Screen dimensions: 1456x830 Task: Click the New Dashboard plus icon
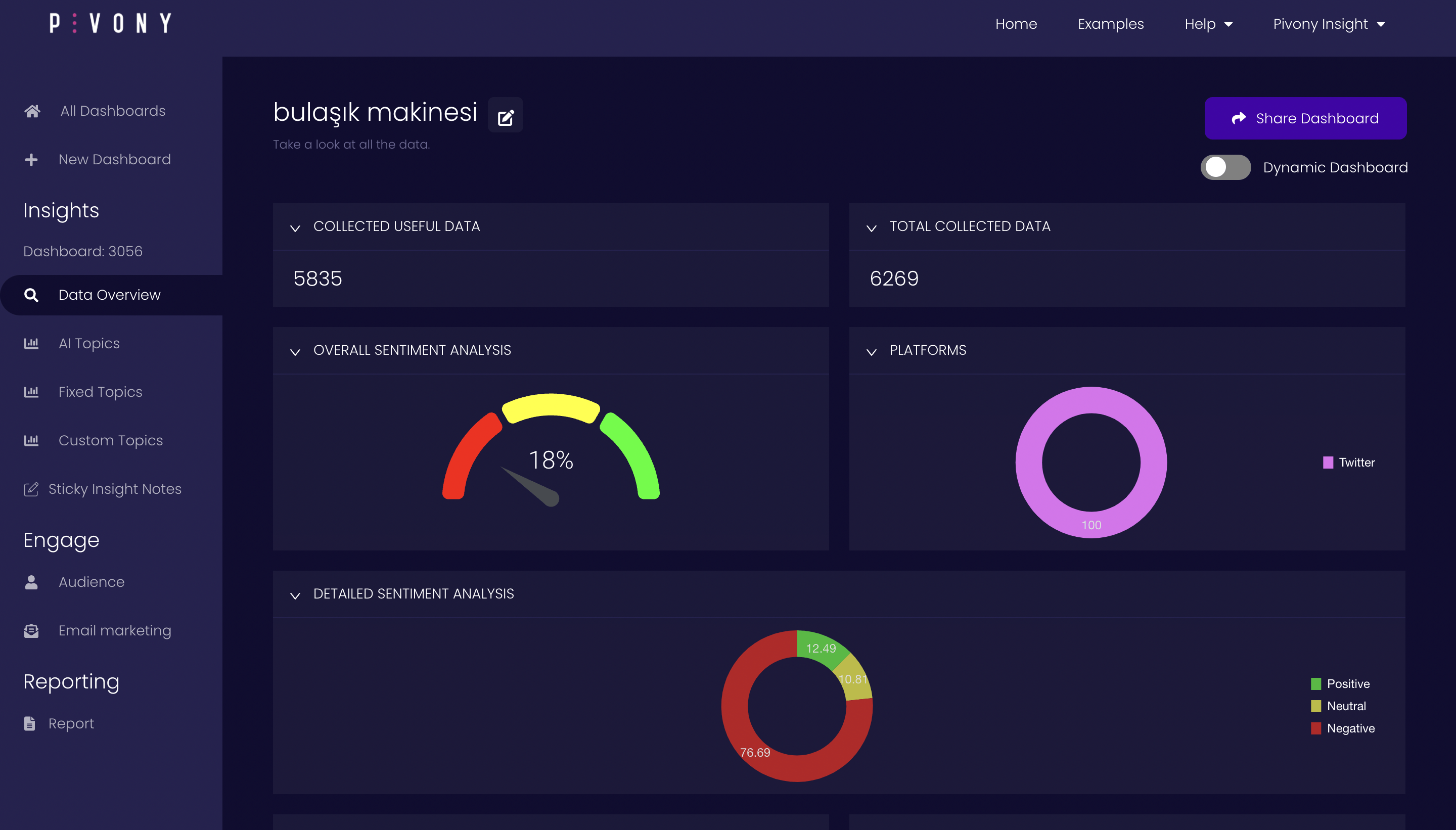[x=31, y=159]
